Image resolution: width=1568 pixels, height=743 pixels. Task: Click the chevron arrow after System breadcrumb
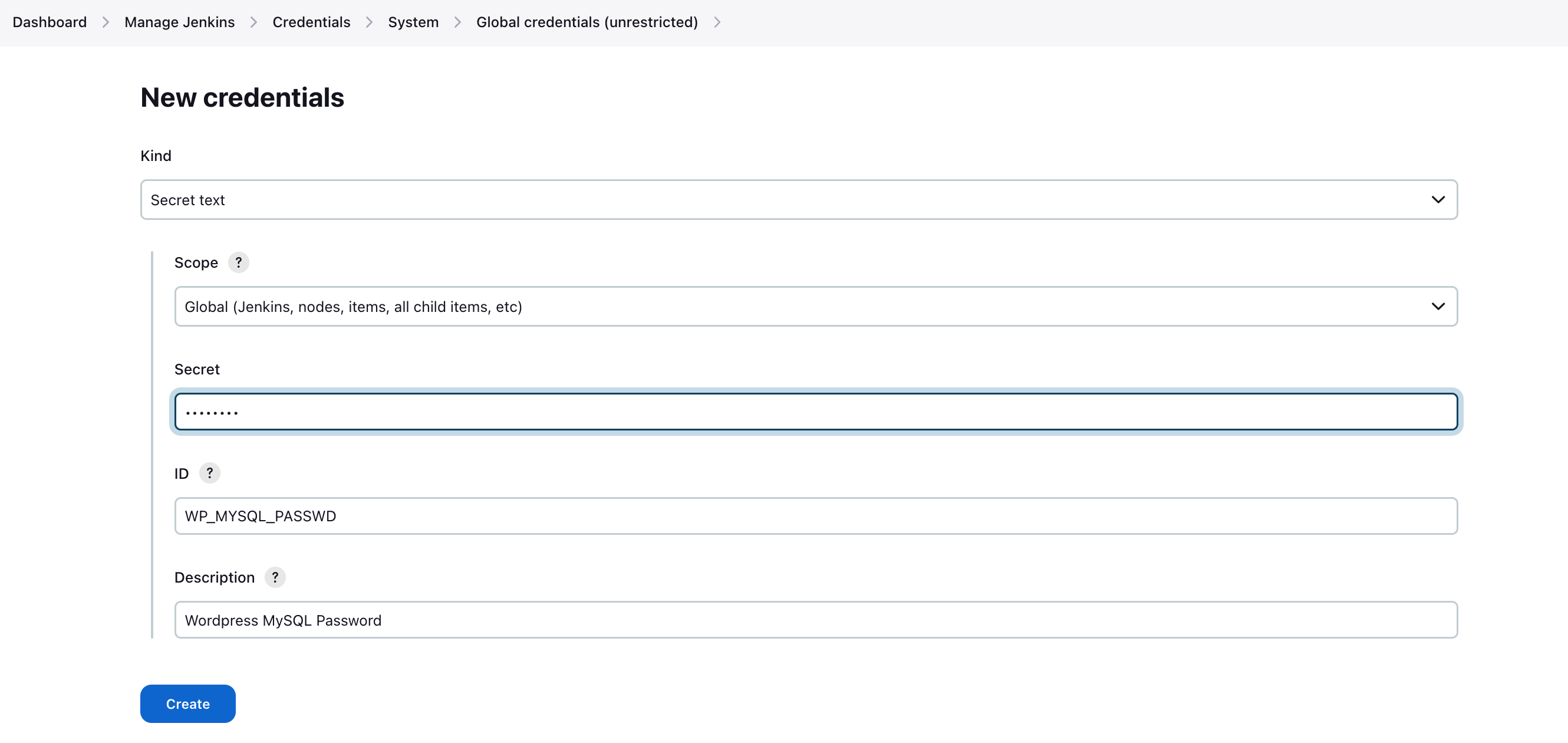(458, 22)
